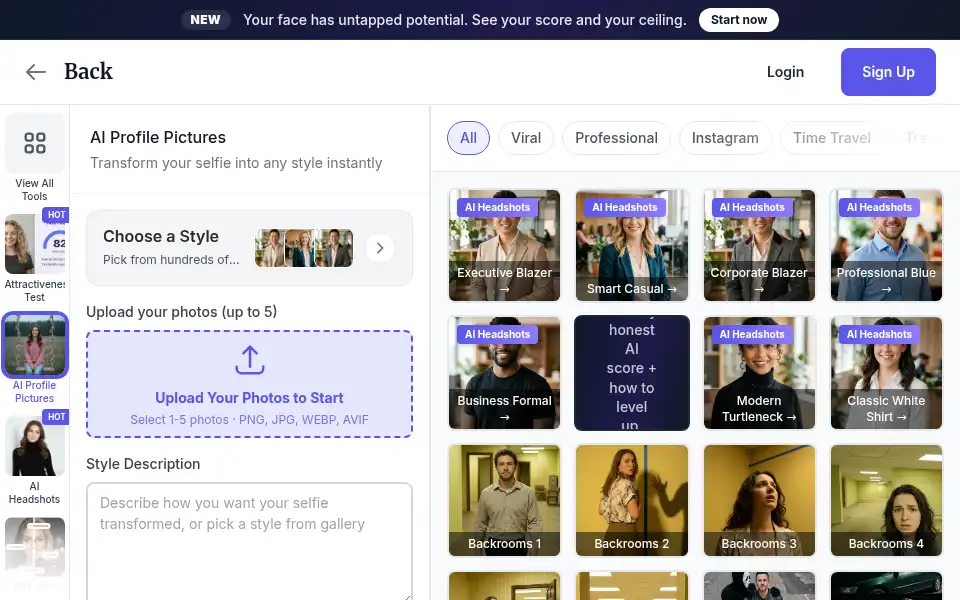
Task: Click the Style Description text field
Action: tap(249, 542)
